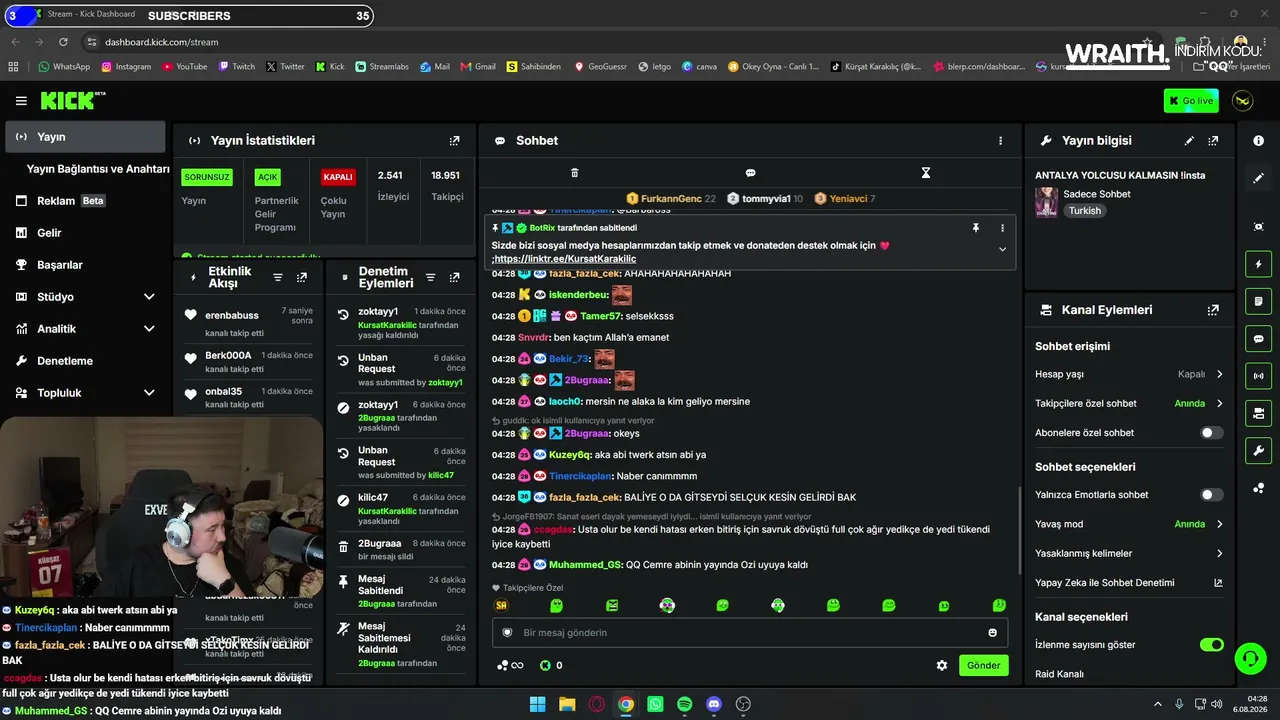The image size is (1280, 720).
Task: Click FurkannGenc in the top gifters leaderboard
Action: [671, 199]
